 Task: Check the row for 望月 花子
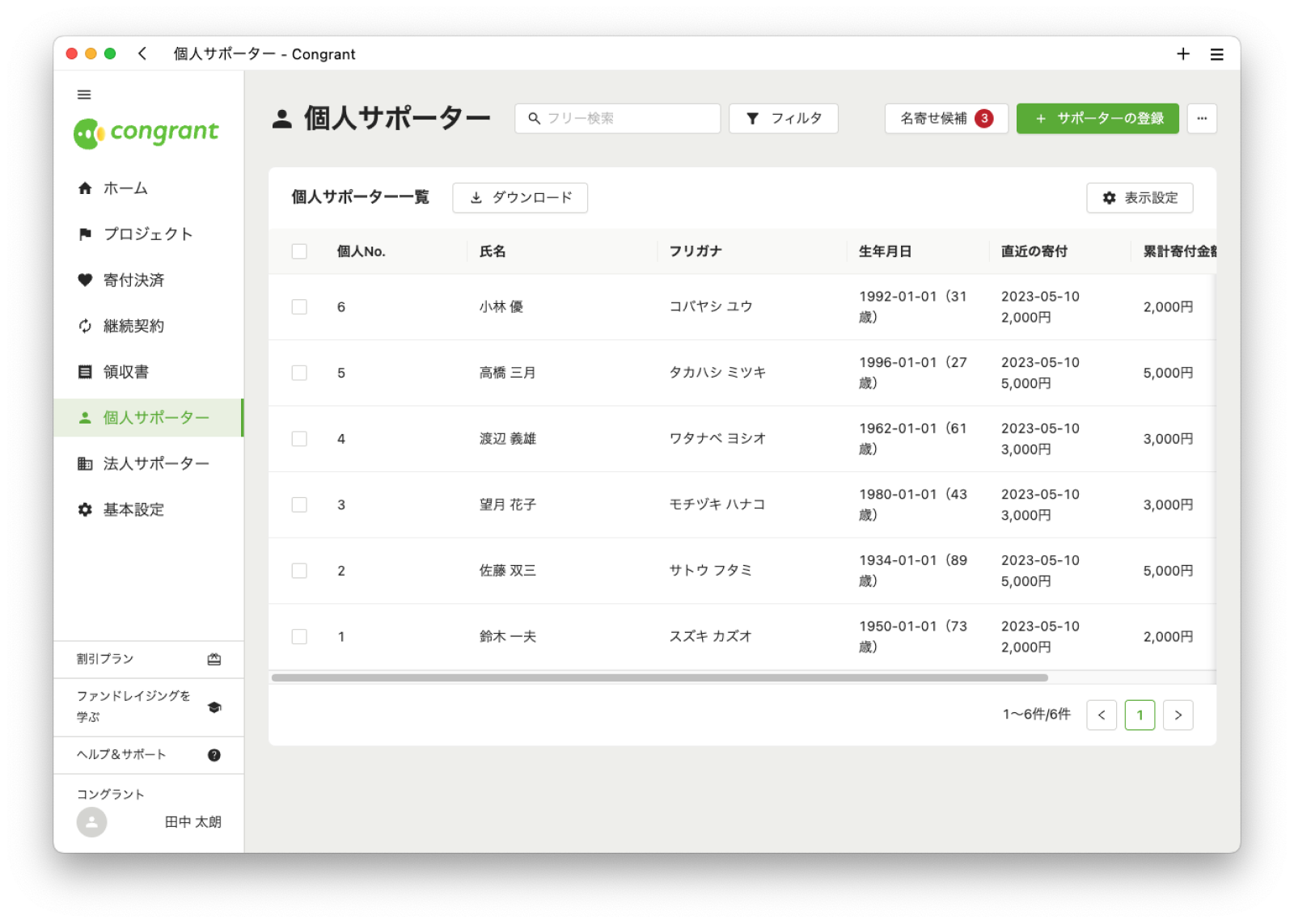coord(299,504)
